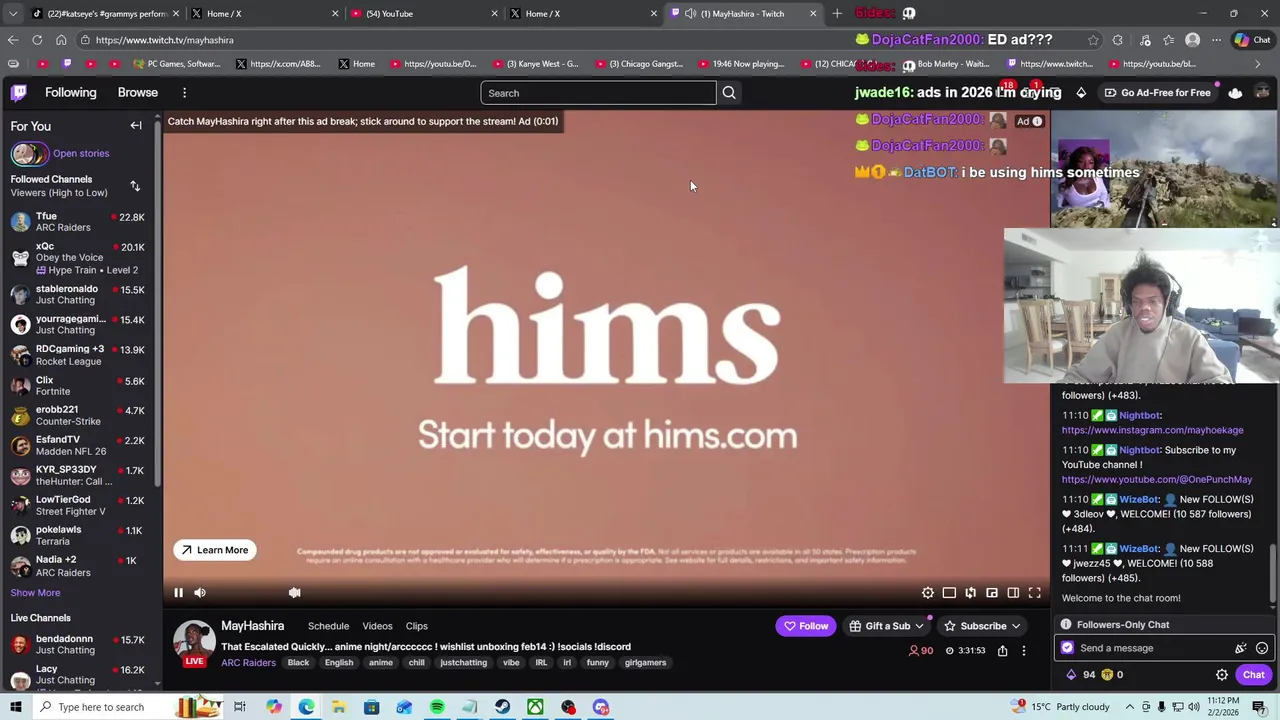Open Following page
This screenshot has width=1280, height=720.
pyautogui.click(x=70, y=93)
